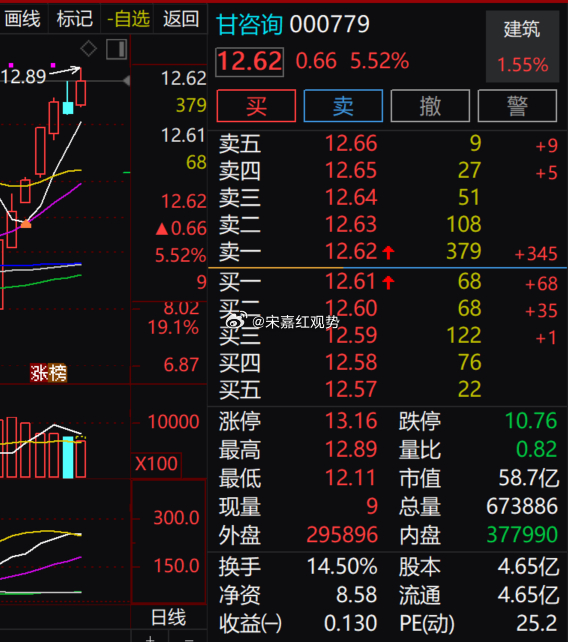Click the 卖二 volume 108
The image size is (568, 642).
(464, 224)
